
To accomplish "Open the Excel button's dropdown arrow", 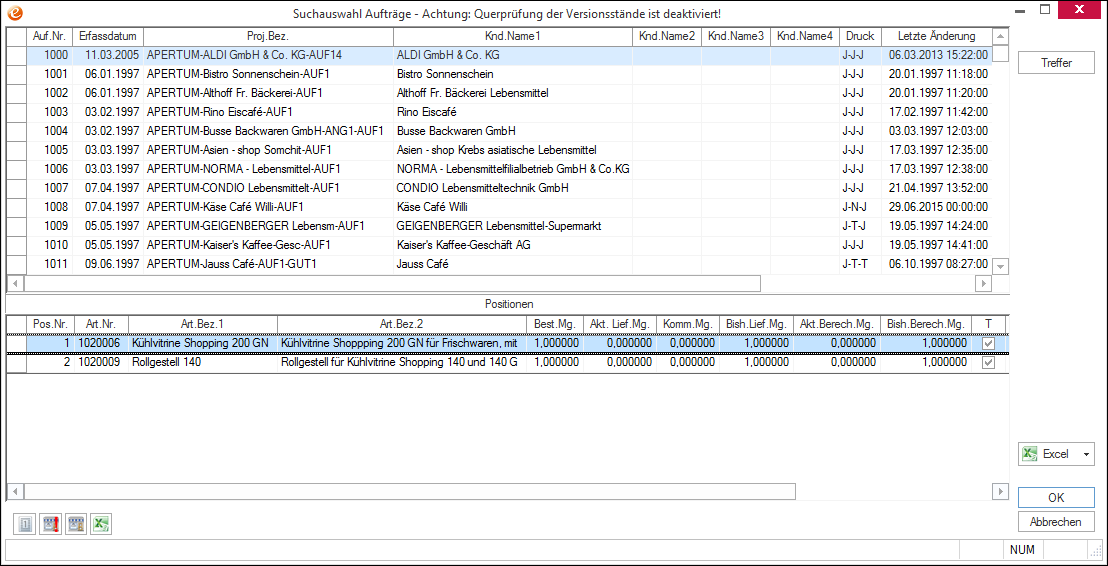I will (x=1085, y=454).
